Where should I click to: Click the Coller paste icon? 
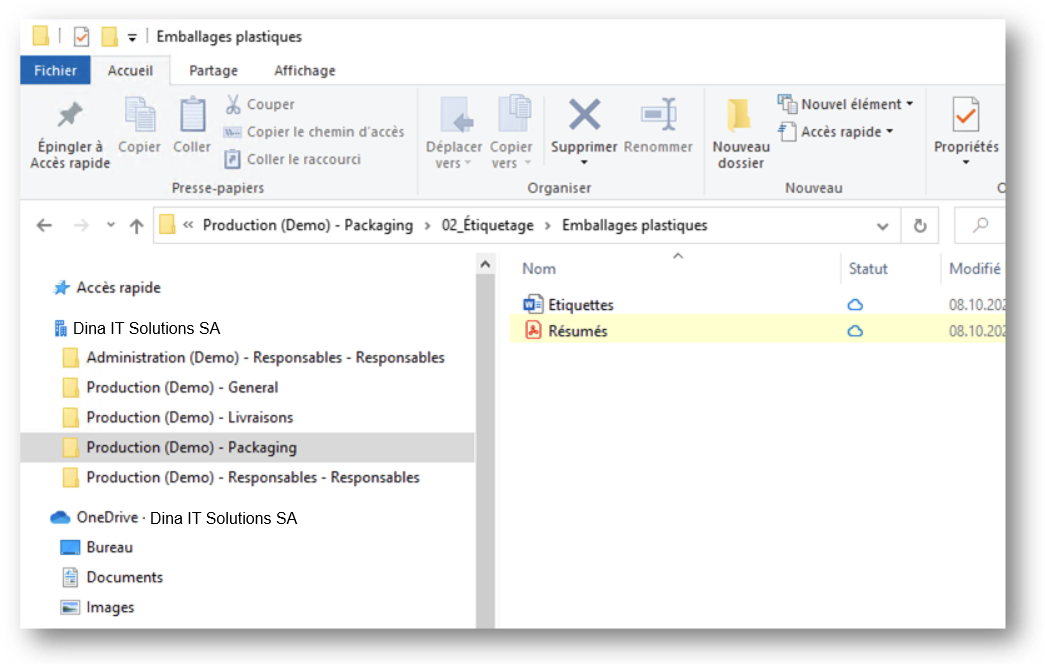tap(192, 115)
